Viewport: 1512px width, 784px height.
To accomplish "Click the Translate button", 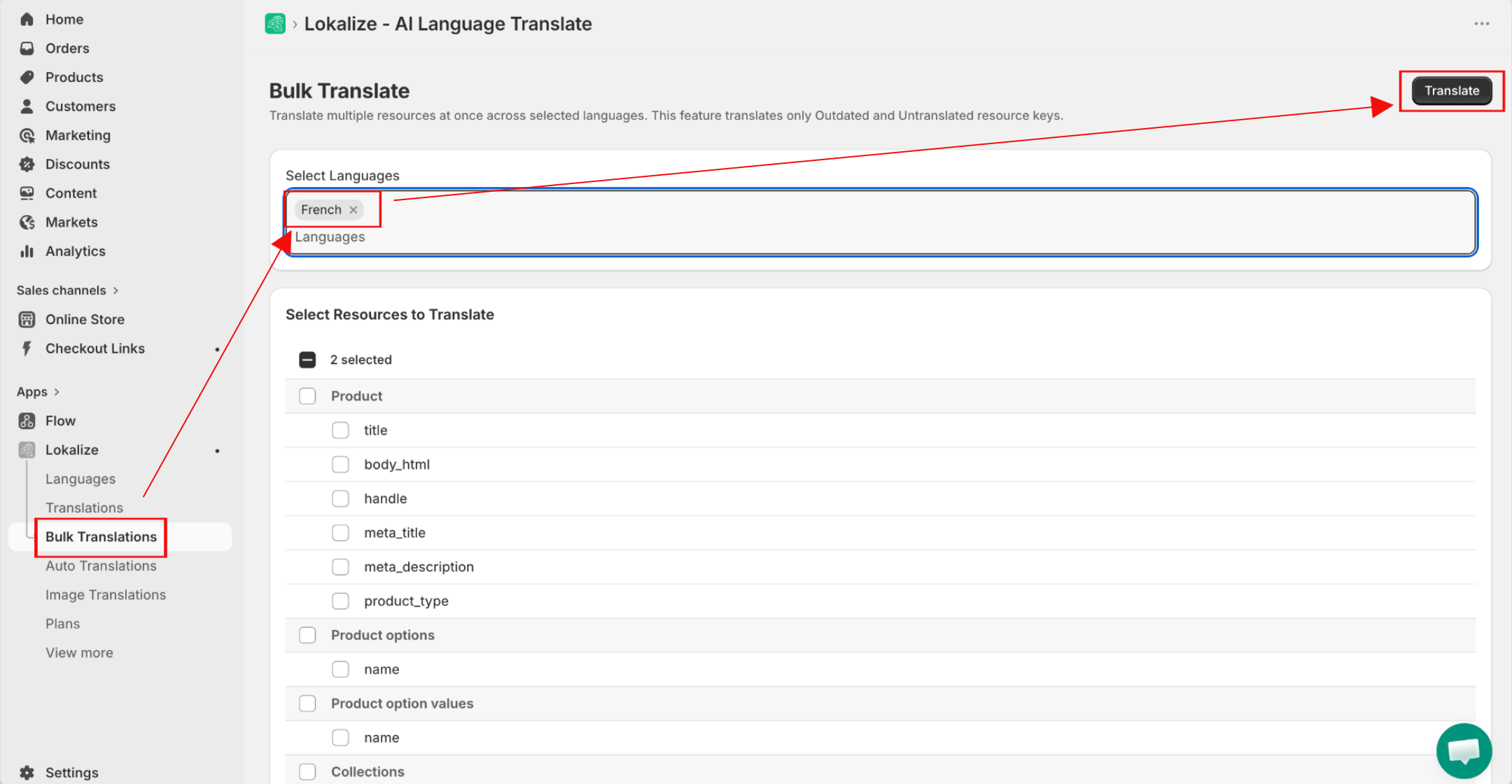I will point(1452,90).
